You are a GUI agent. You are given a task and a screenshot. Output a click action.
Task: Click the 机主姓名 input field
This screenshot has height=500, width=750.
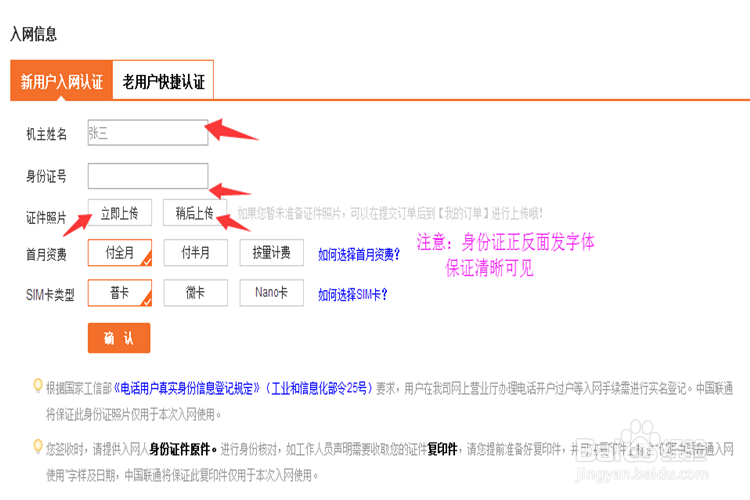(148, 133)
